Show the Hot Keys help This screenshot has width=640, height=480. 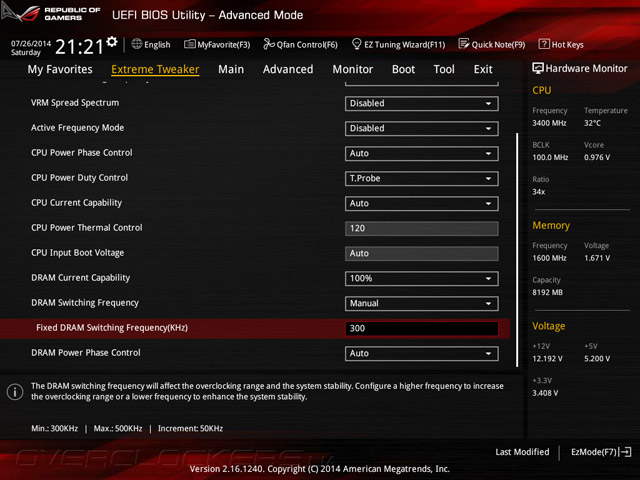pos(561,44)
